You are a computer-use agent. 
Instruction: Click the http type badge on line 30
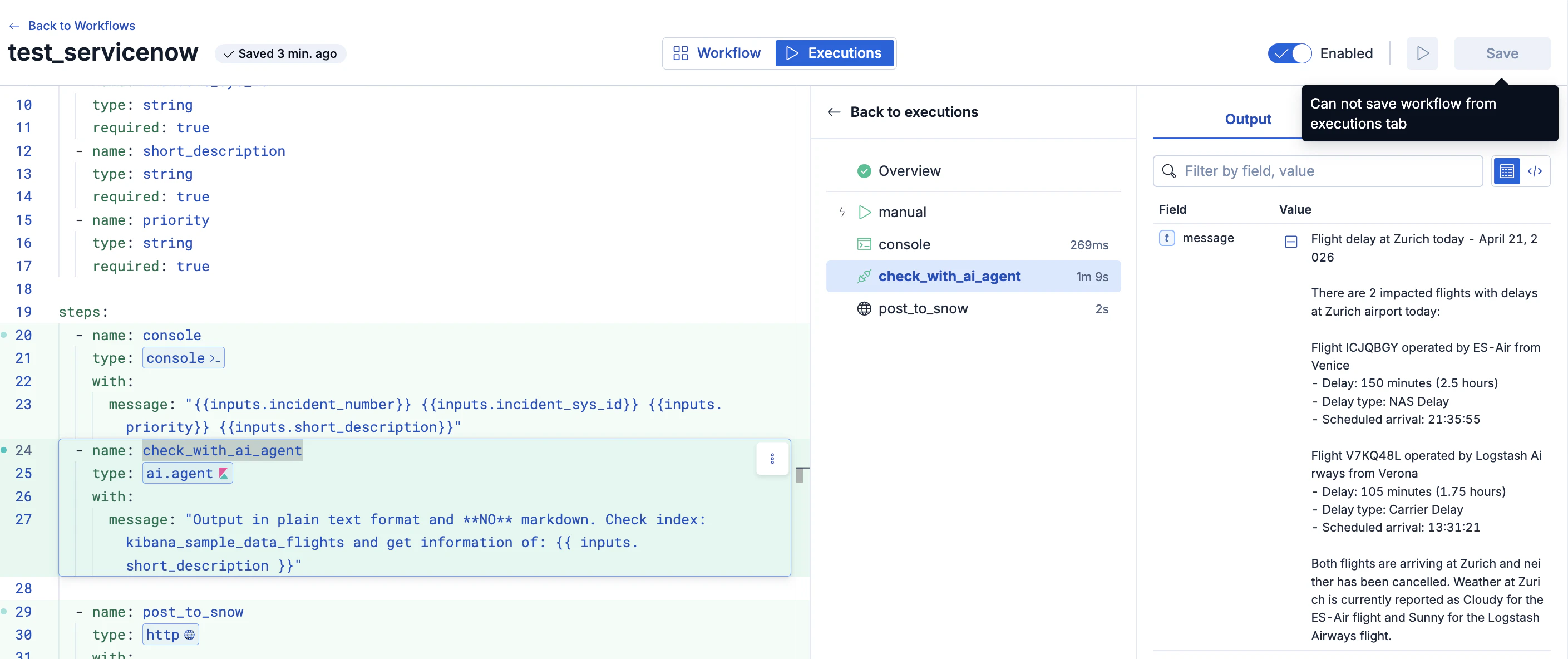(170, 635)
